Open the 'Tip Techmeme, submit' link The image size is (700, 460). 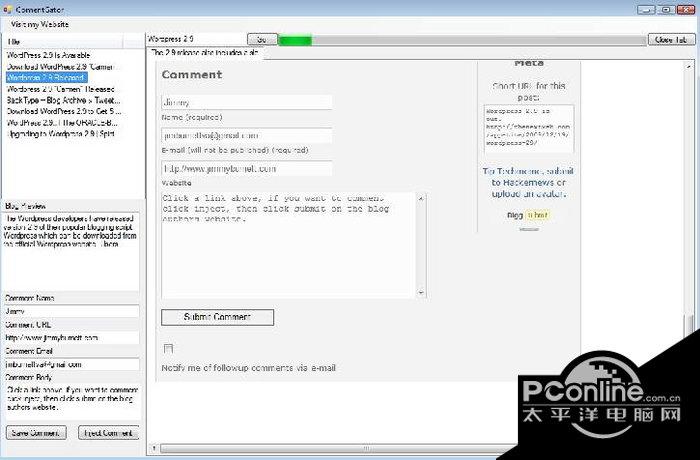click(x=528, y=171)
